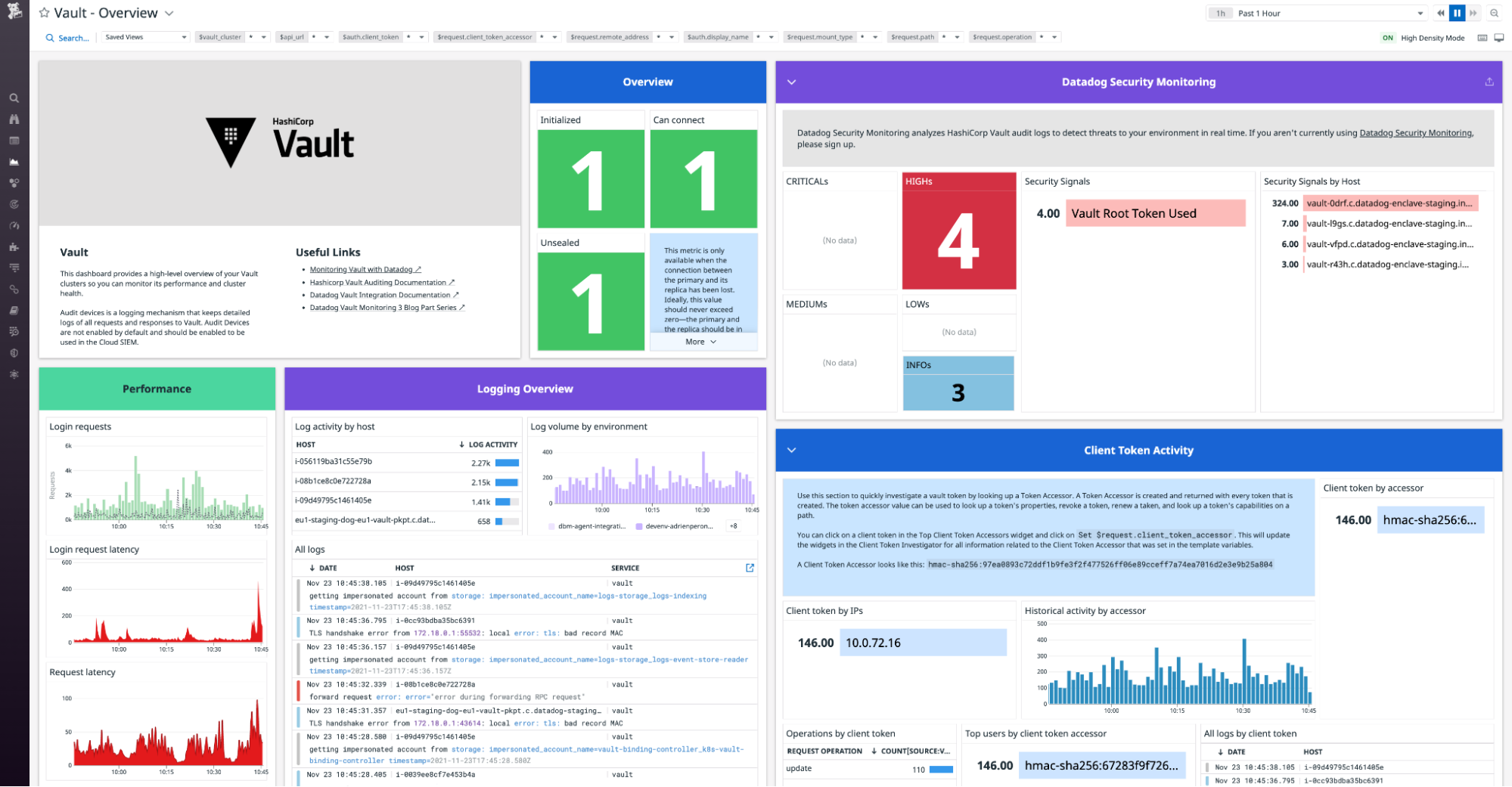Image resolution: width=1512 pixels, height=787 pixels.
Task: Select the Metrics graph icon in the sidebar
Action: coord(14,161)
